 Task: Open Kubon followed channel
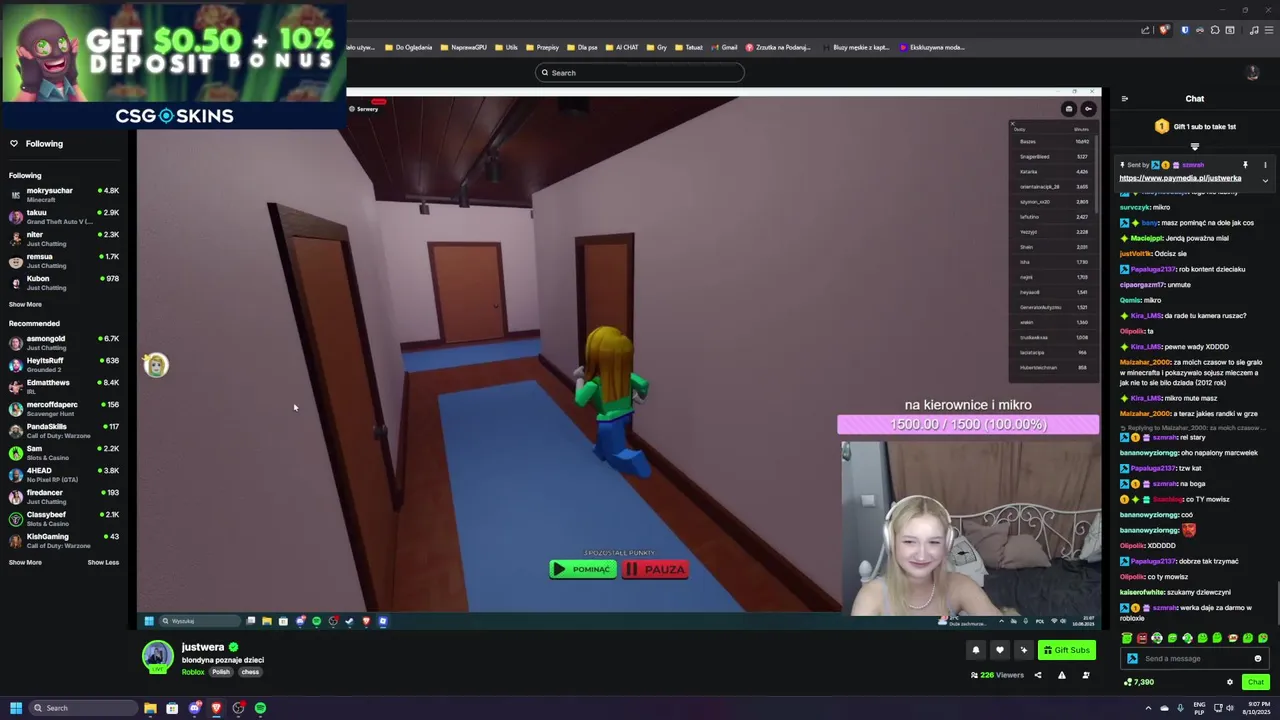[64, 283]
